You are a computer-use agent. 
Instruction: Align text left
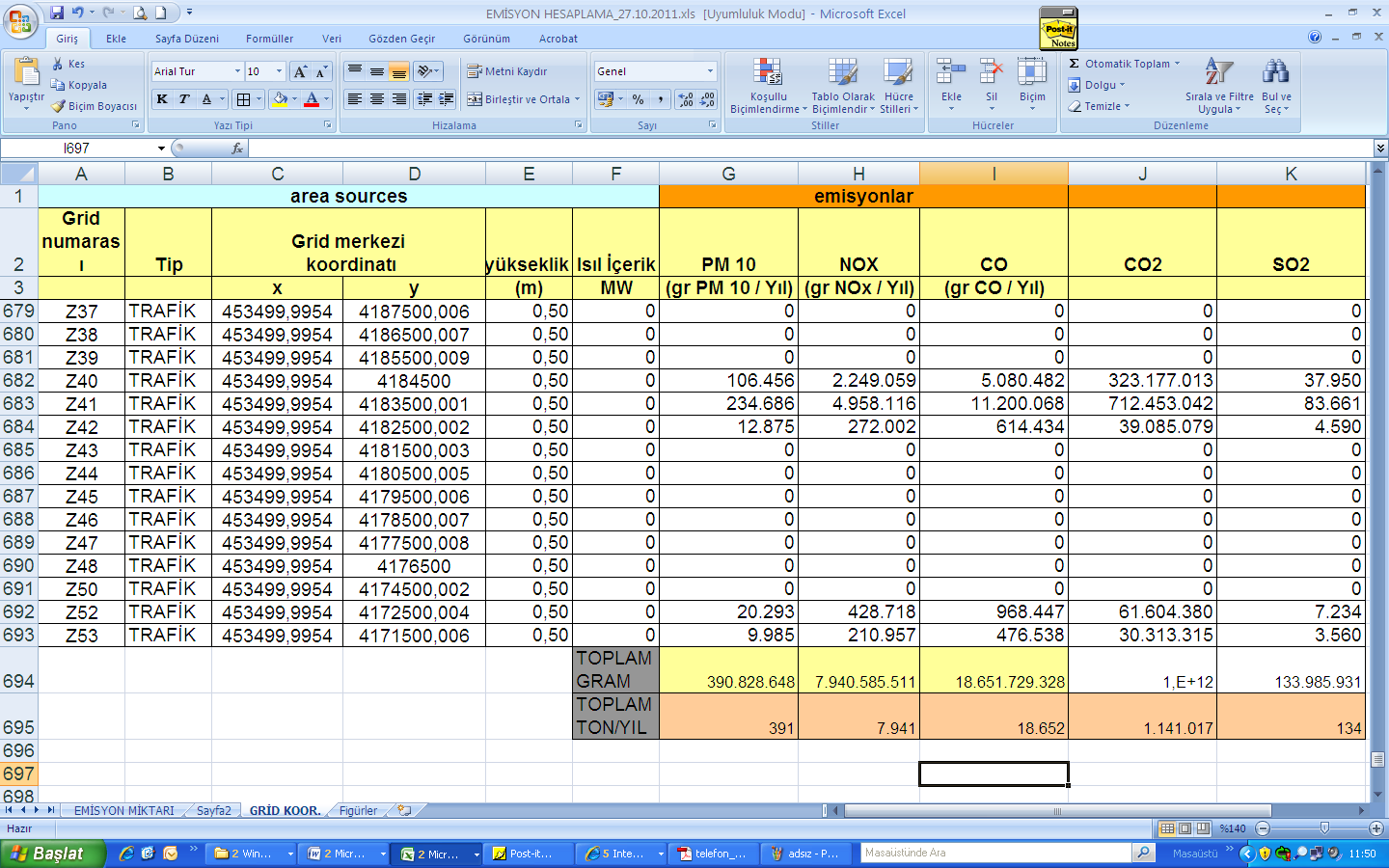pos(355,99)
